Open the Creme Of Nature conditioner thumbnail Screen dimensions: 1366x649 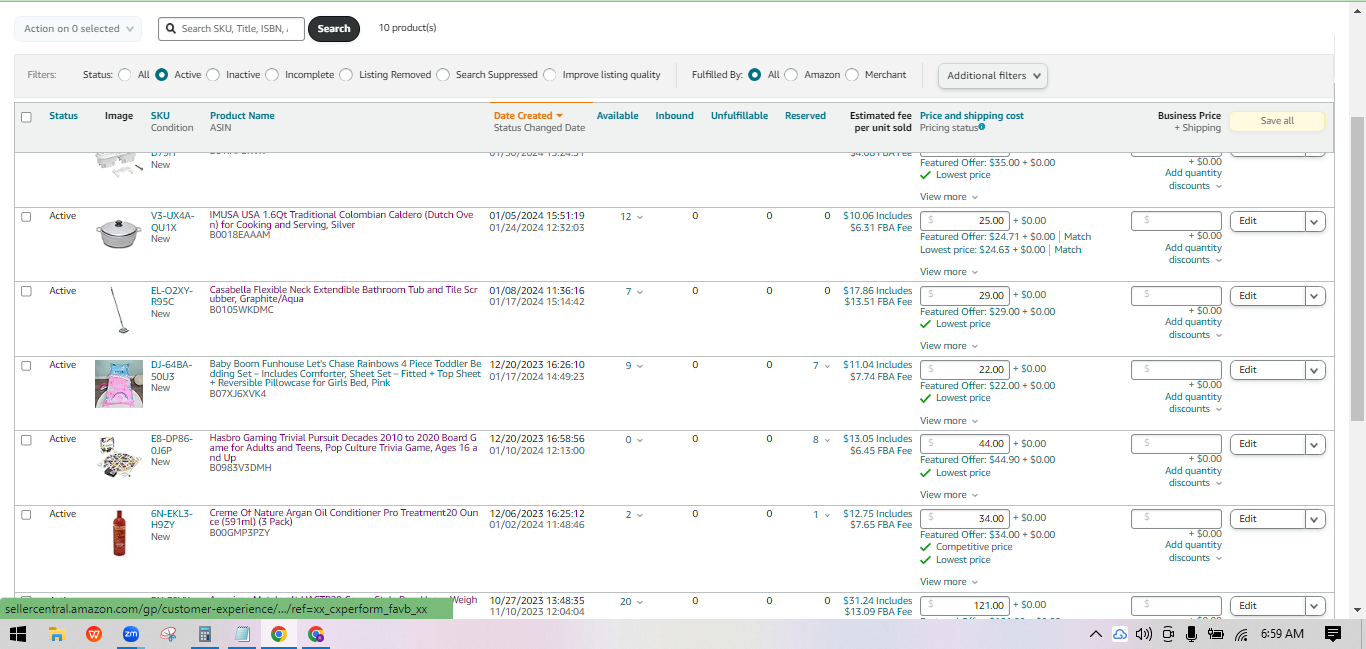click(119, 533)
